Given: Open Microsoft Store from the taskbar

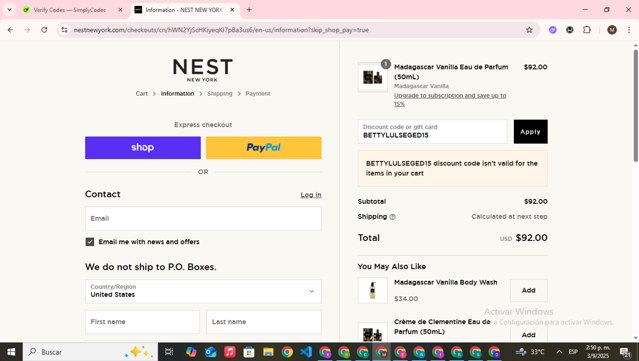Looking at the screenshot, I should (249, 352).
